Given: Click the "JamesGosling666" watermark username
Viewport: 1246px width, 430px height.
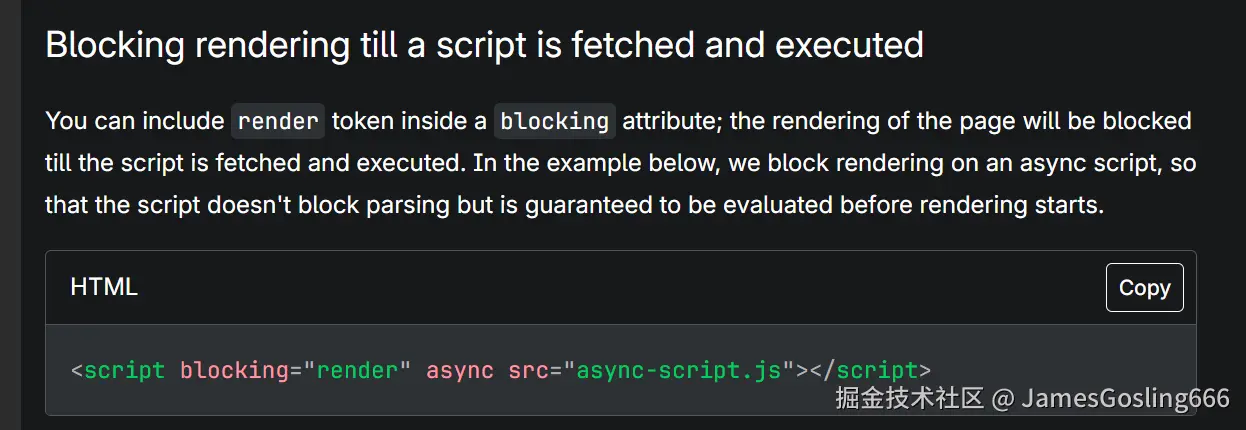Looking at the screenshot, I should (1125, 399).
